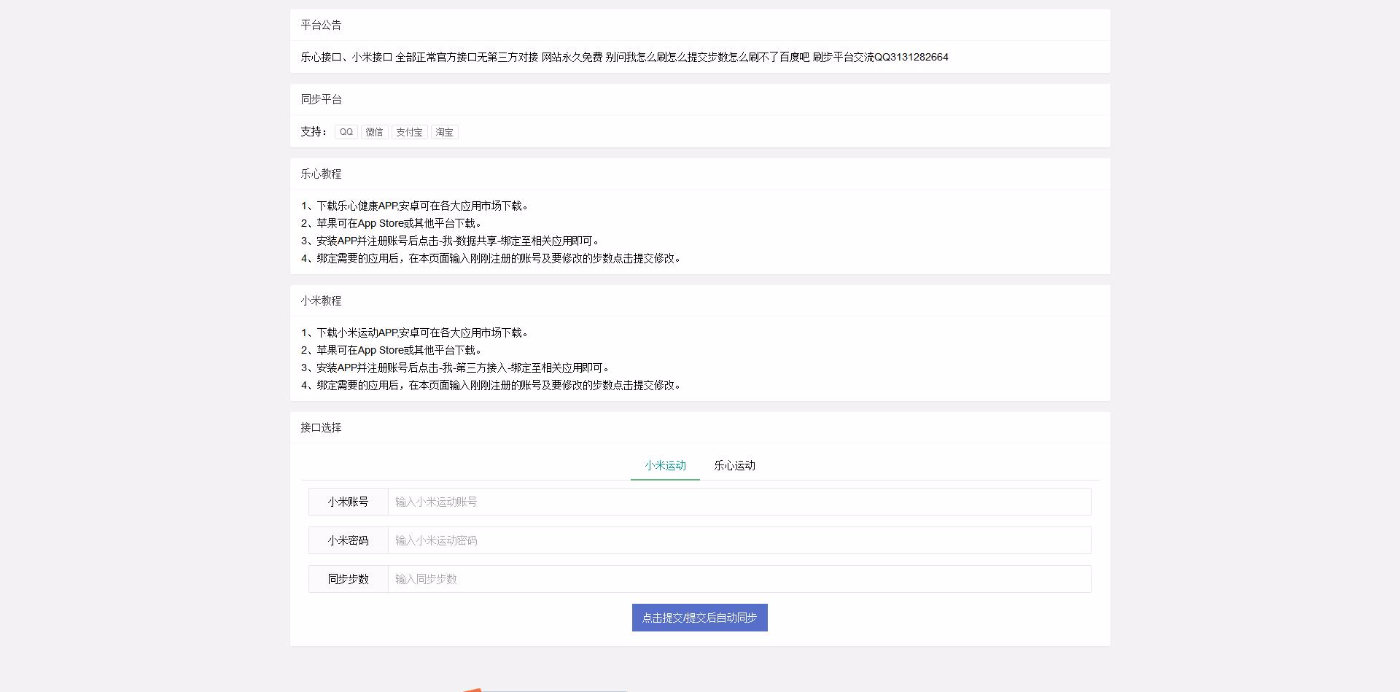The width and height of the screenshot is (1400, 692).
Task: Click the 小米教程 section heading
Action: 321,301
